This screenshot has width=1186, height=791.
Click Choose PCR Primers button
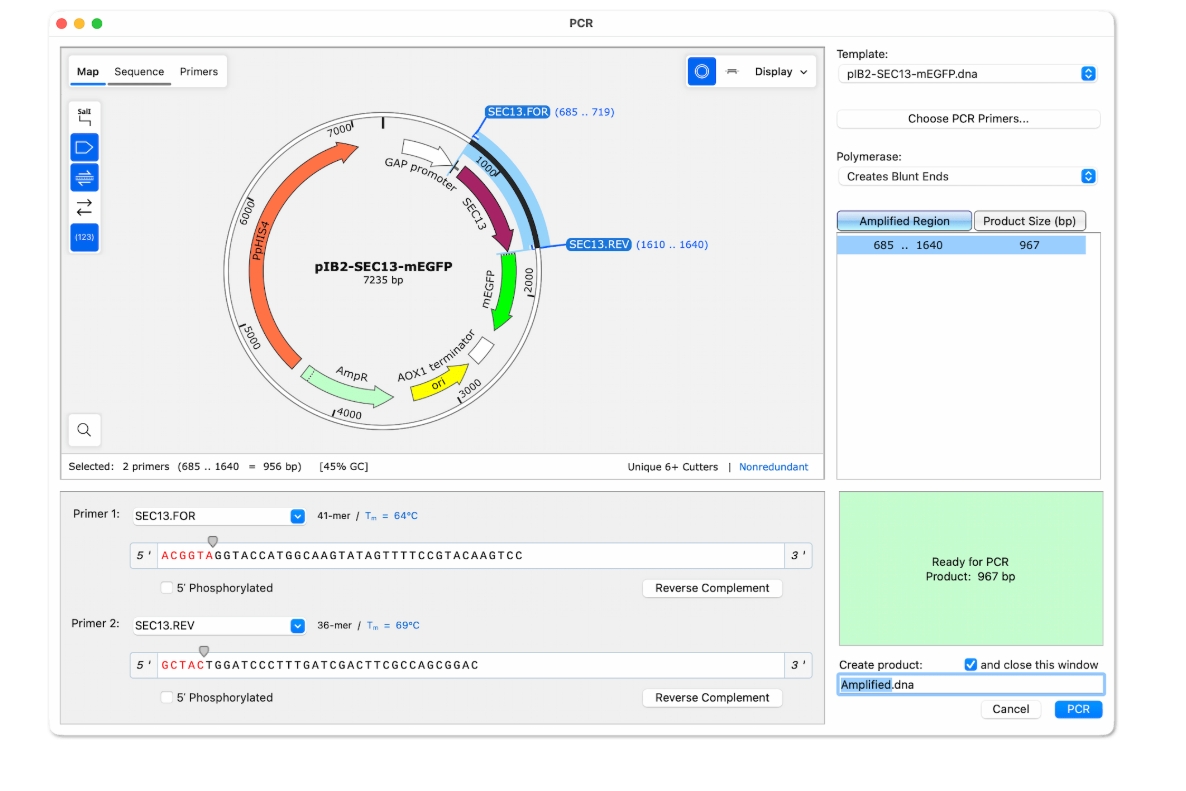tap(968, 119)
